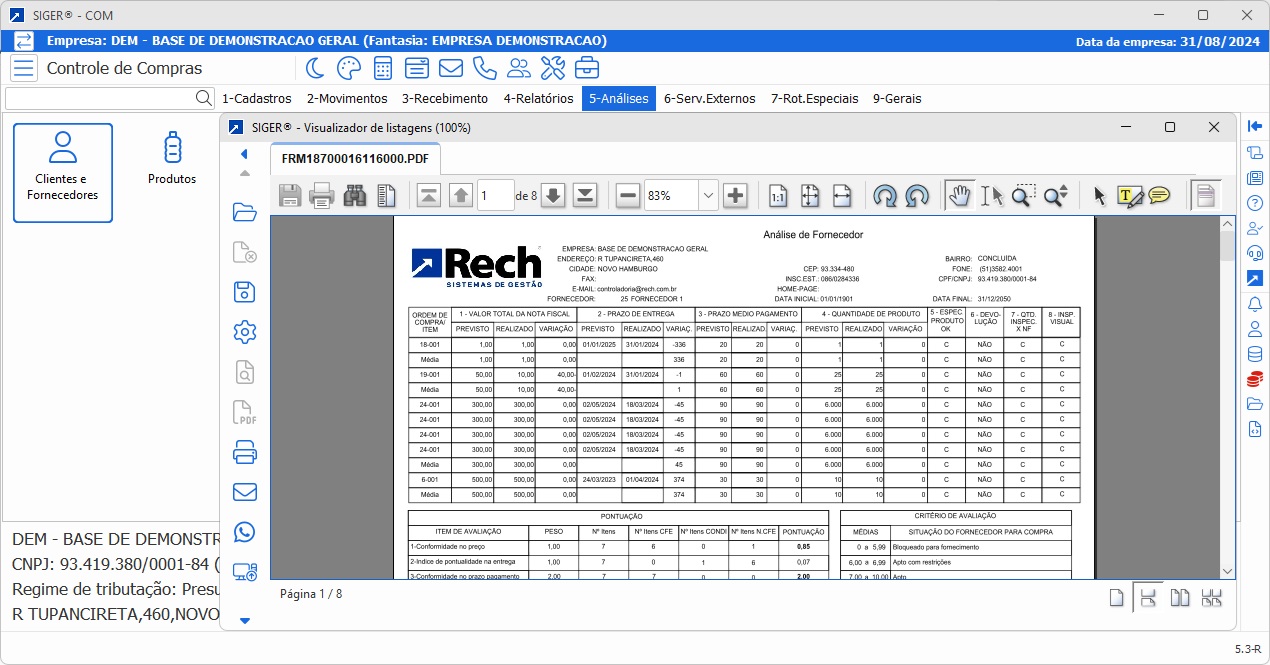
Task: Enable the hand pan tool
Action: (x=959, y=196)
